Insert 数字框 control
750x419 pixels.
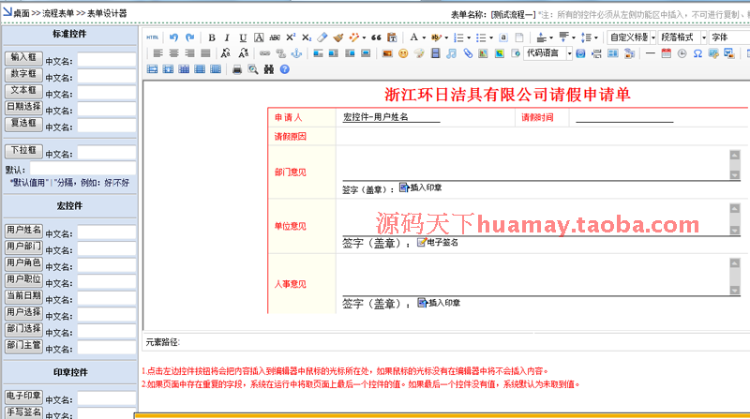23,74
